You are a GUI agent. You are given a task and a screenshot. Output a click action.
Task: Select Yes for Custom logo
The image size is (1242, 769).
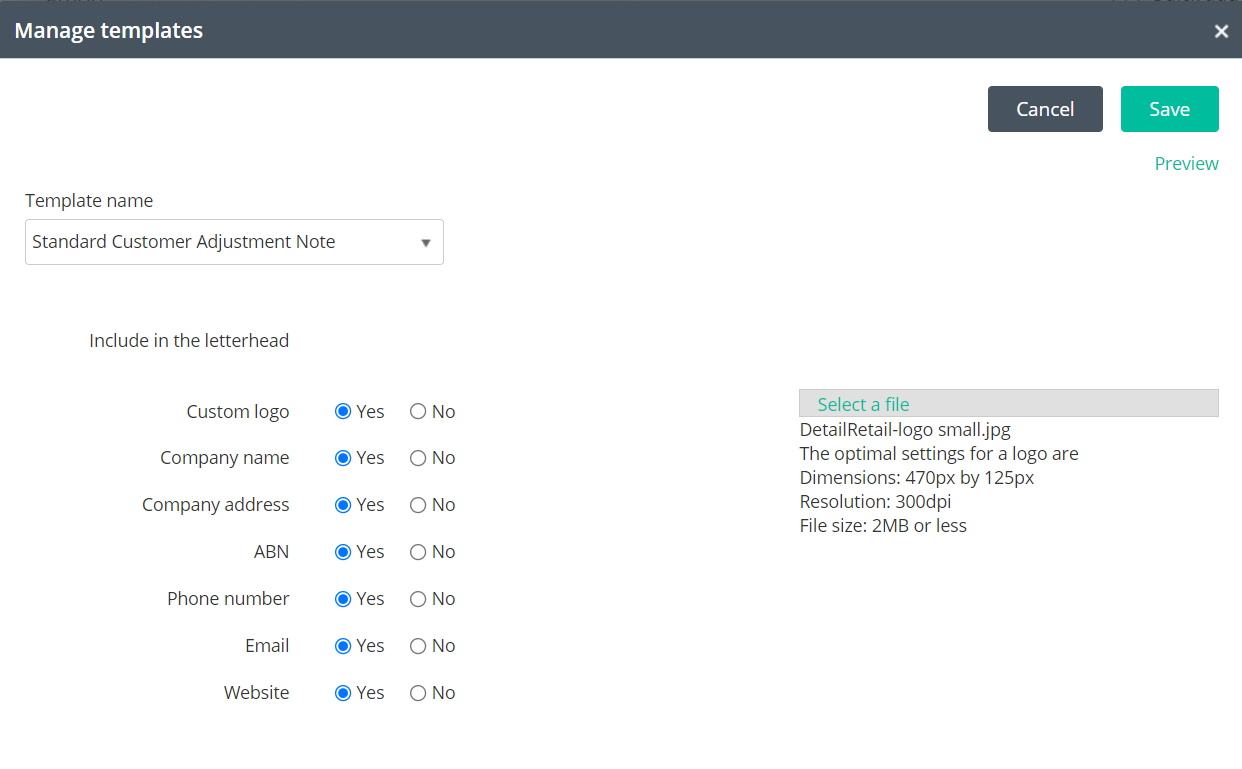(x=343, y=411)
